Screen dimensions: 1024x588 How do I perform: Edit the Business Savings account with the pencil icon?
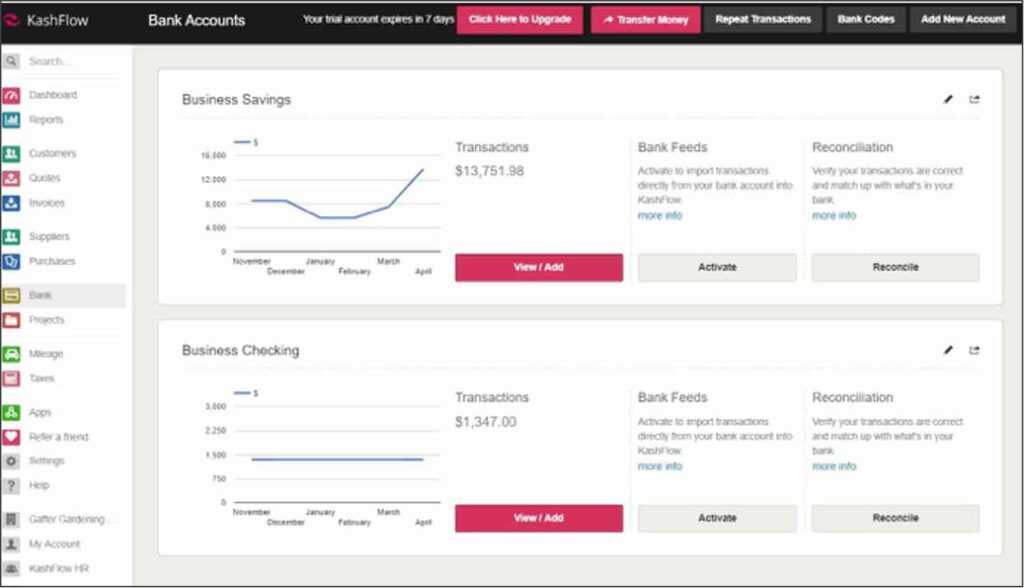click(948, 99)
